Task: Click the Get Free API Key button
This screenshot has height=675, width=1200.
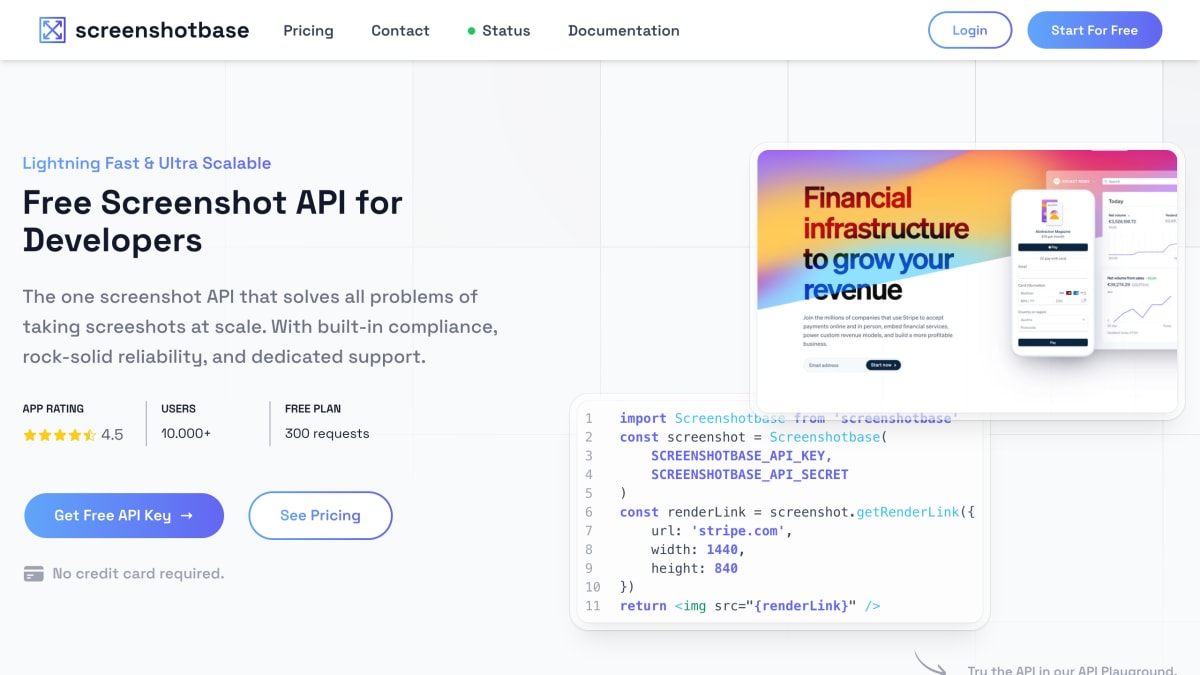Action: click(x=124, y=515)
